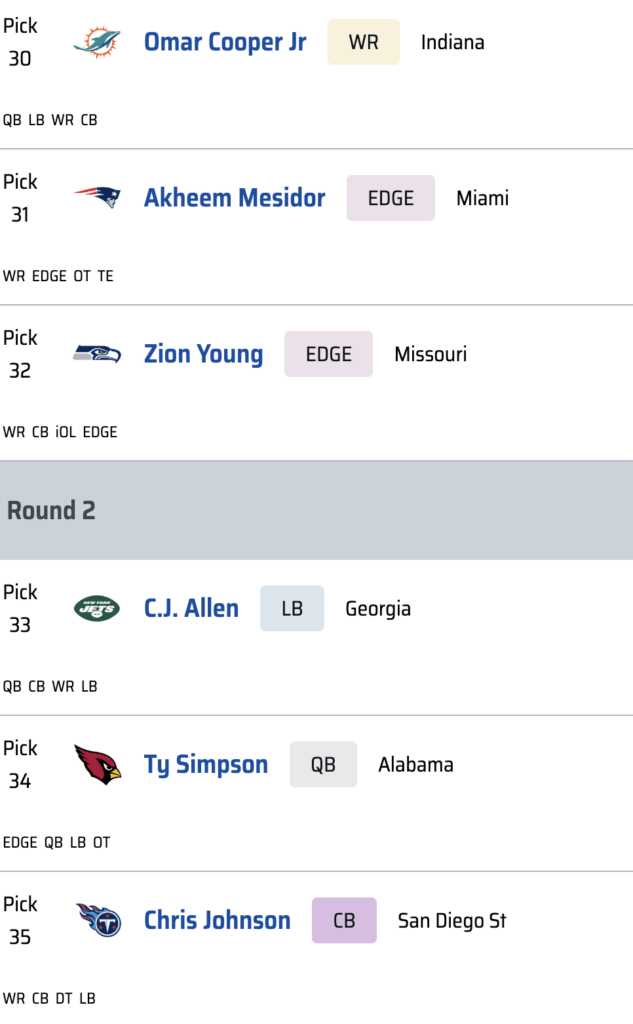
Task: Click the Arizona Cardinals team logo
Action: pyautogui.click(x=97, y=765)
